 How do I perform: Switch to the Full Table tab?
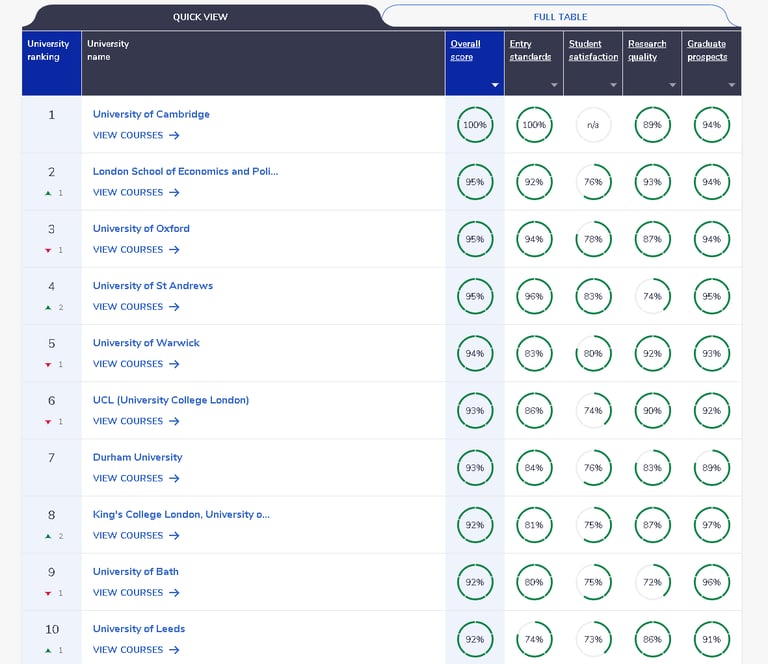click(560, 17)
